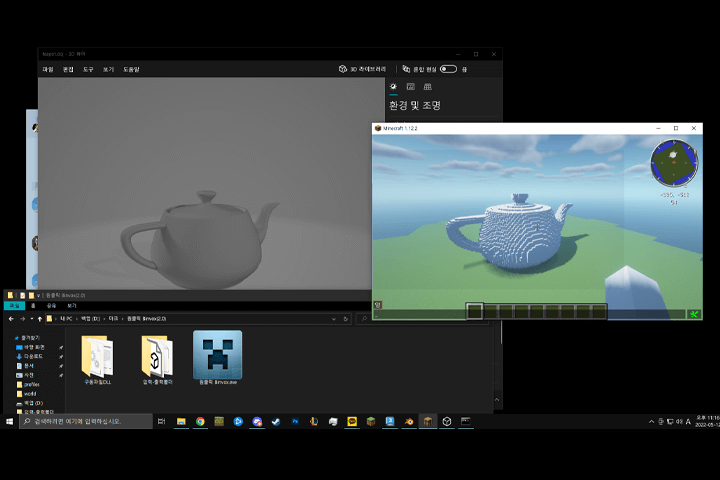Open the Stats & Shading panel tab icon
The width and height of the screenshot is (720, 480).
(x=411, y=86)
